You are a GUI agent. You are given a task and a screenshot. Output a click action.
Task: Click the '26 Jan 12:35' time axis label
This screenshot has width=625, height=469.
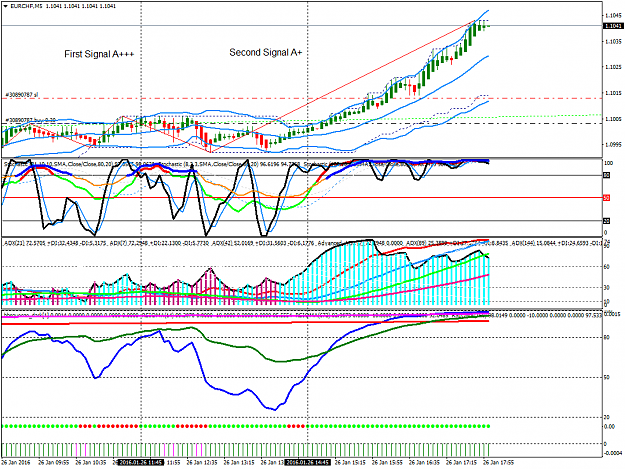coord(202,463)
